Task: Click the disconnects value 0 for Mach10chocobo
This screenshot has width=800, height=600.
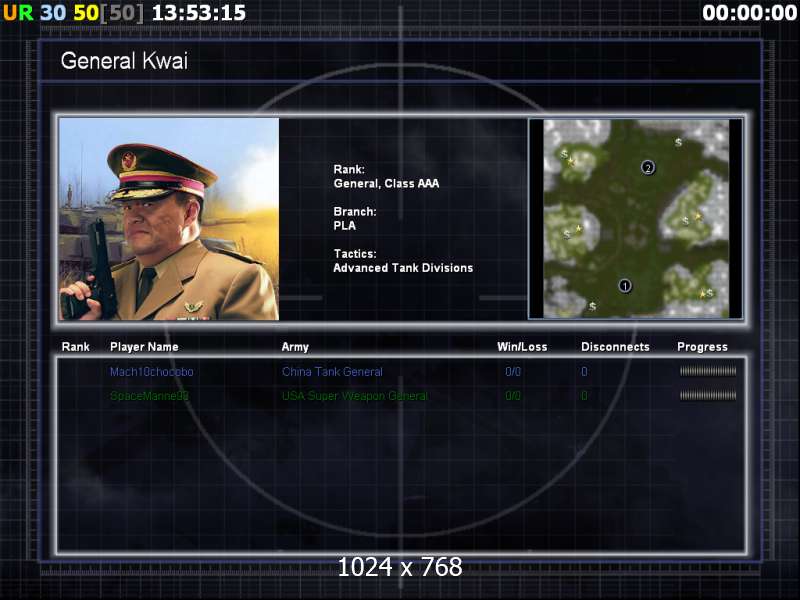Action: point(584,372)
